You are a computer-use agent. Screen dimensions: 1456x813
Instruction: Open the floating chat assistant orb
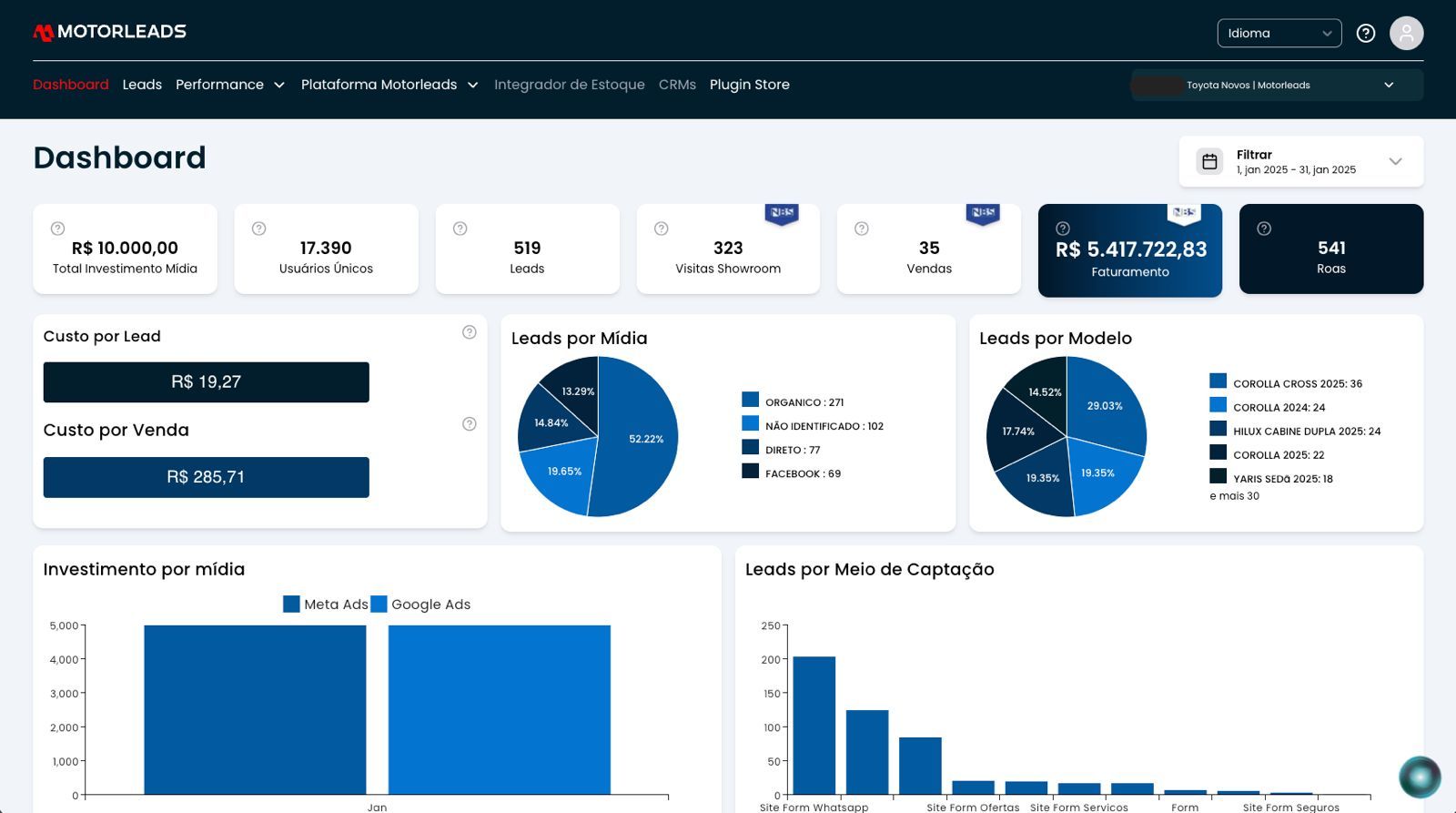pyautogui.click(x=1420, y=777)
